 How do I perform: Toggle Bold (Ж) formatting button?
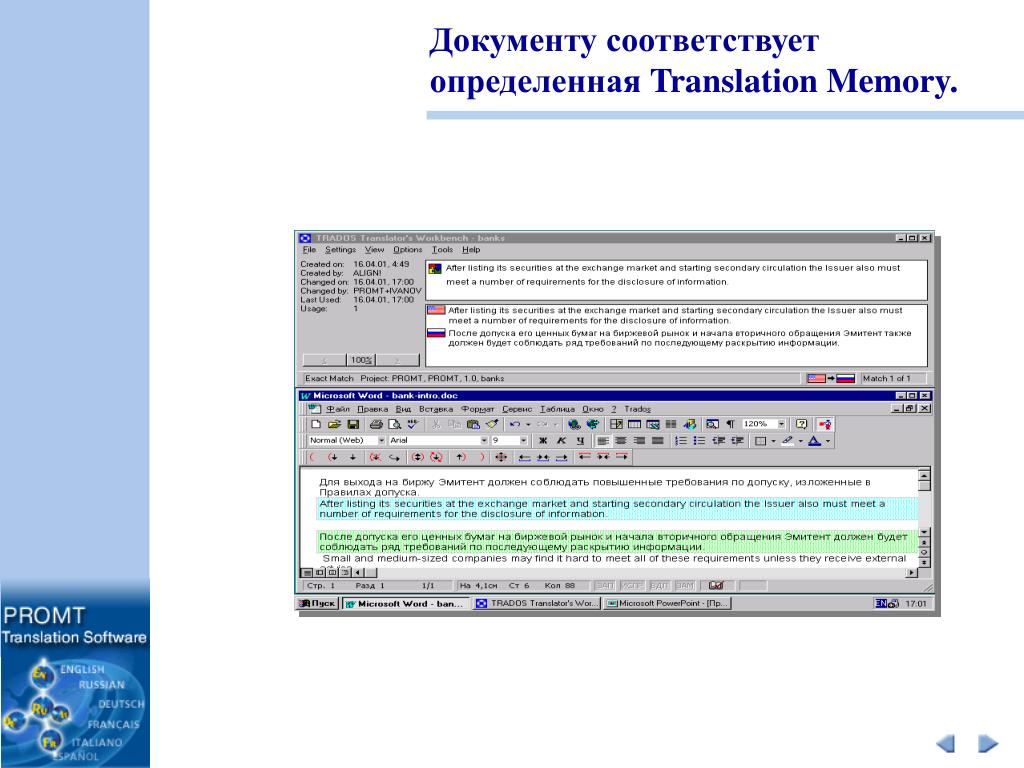coord(543,441)
